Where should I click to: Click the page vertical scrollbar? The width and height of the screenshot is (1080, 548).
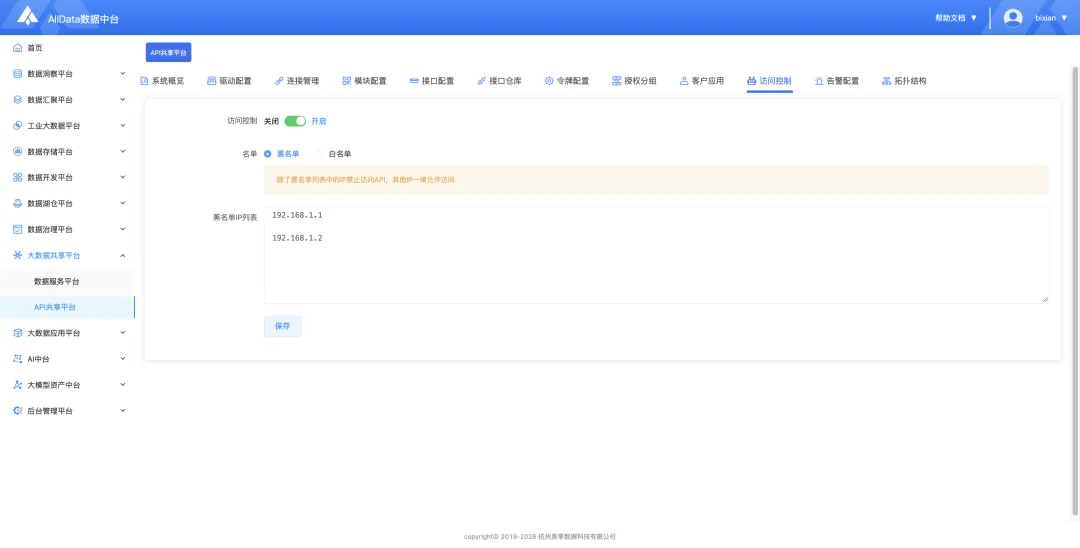coord(1076,291)
